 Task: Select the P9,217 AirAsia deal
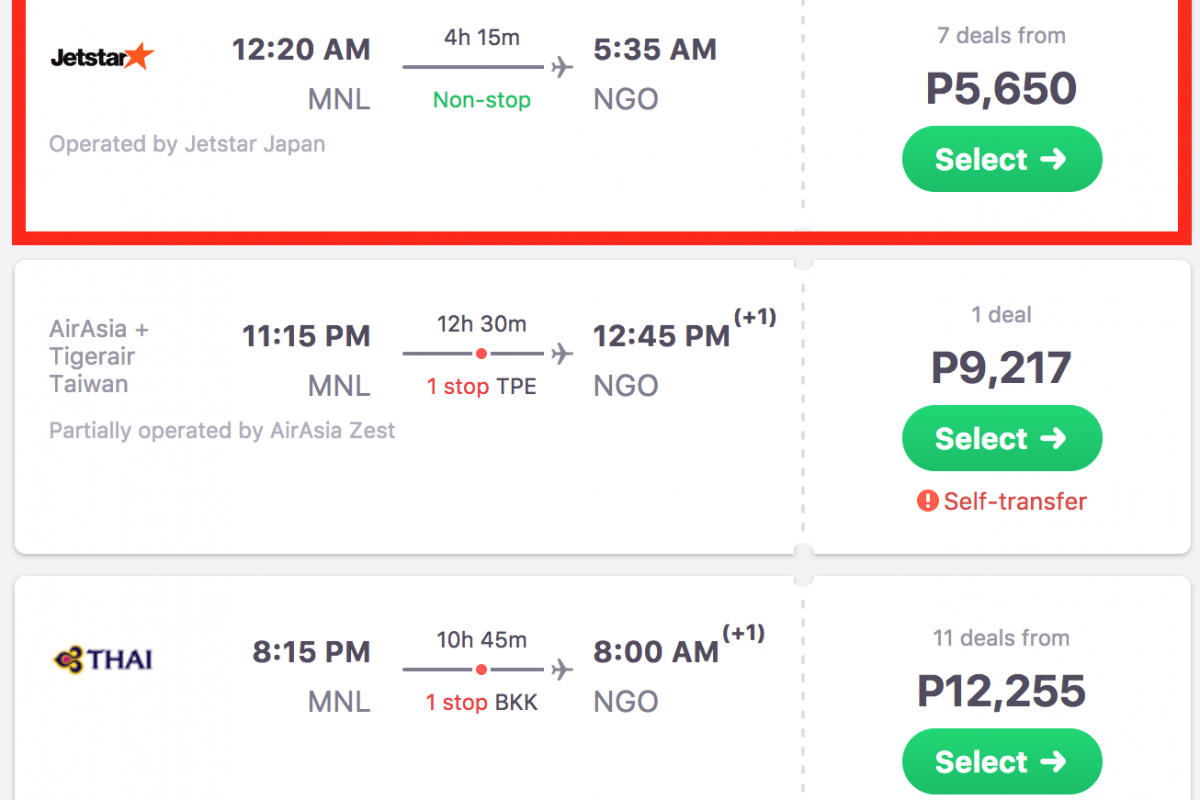point(1001,438)
